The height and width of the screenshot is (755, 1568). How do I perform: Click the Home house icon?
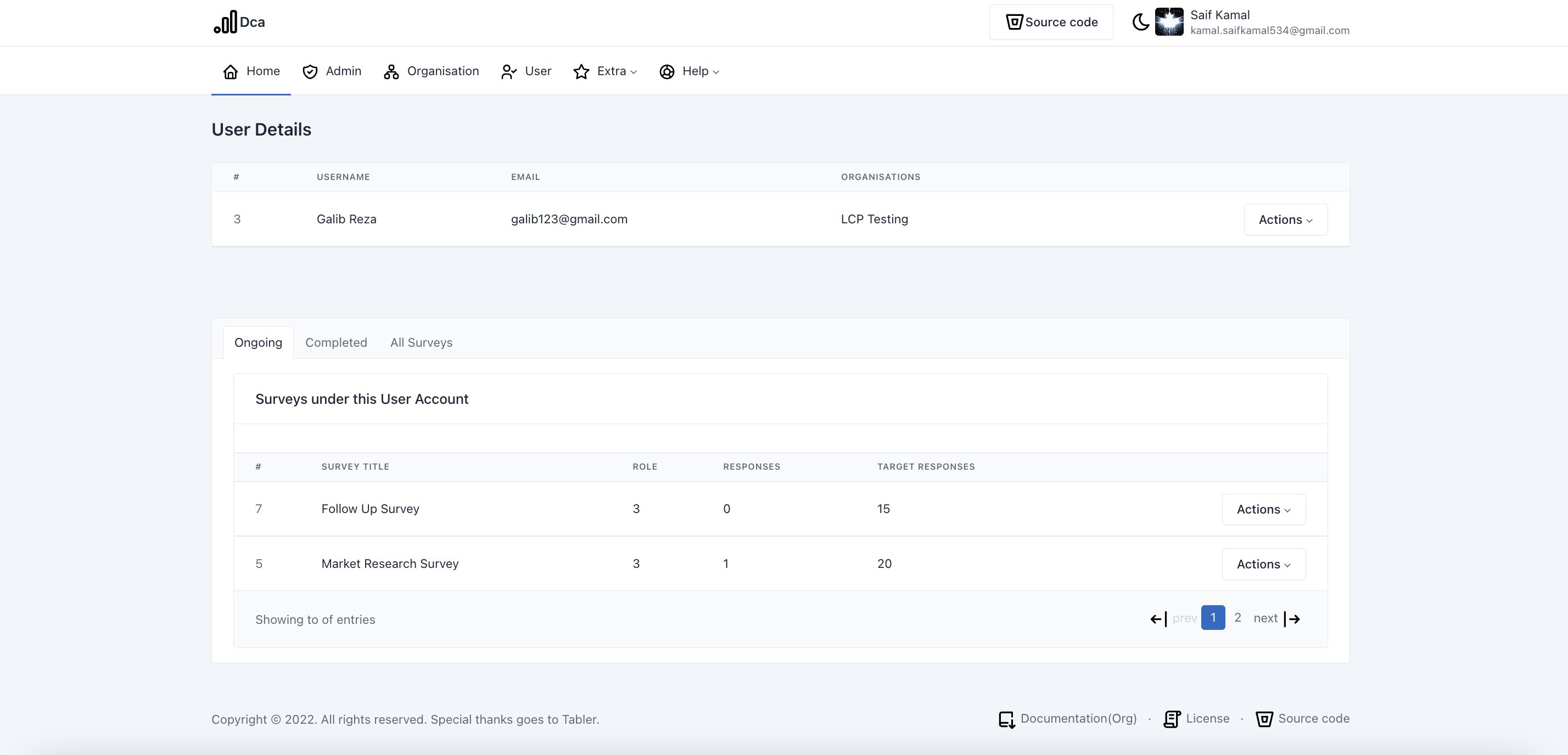tap(230, 72)
